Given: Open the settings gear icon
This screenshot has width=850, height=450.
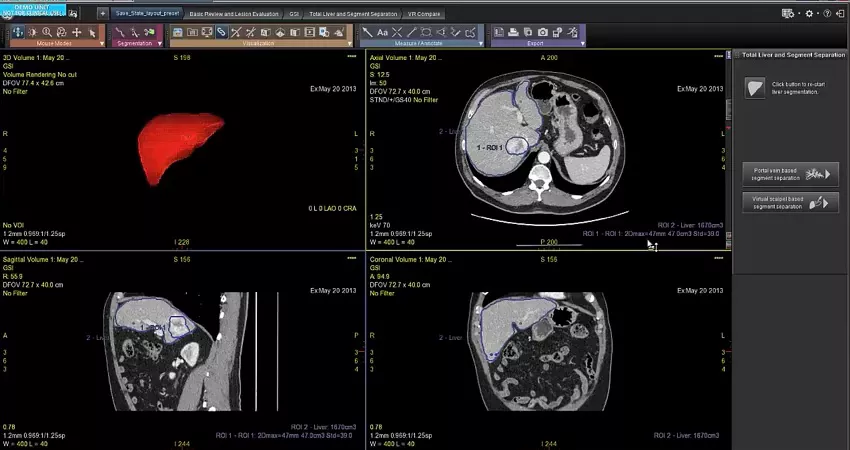Looking at the screenshot, I should (x=809, y=14).
